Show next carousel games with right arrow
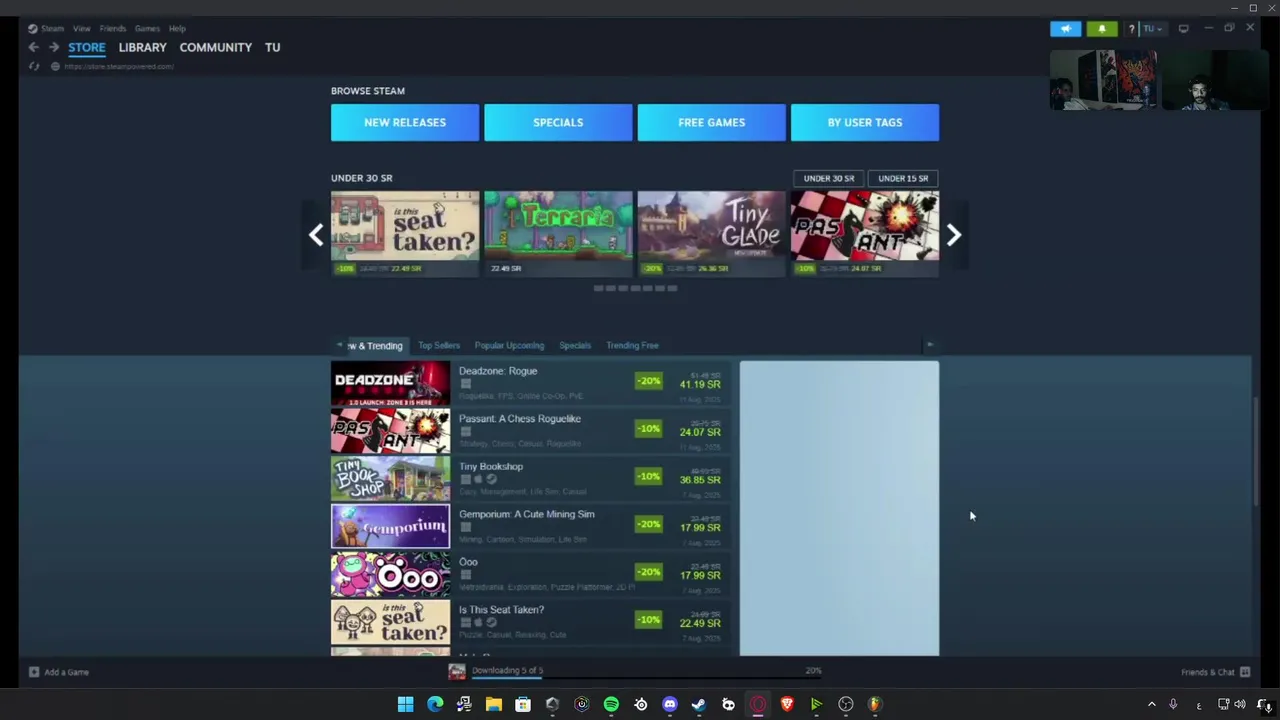 click(x=953, y=235)
